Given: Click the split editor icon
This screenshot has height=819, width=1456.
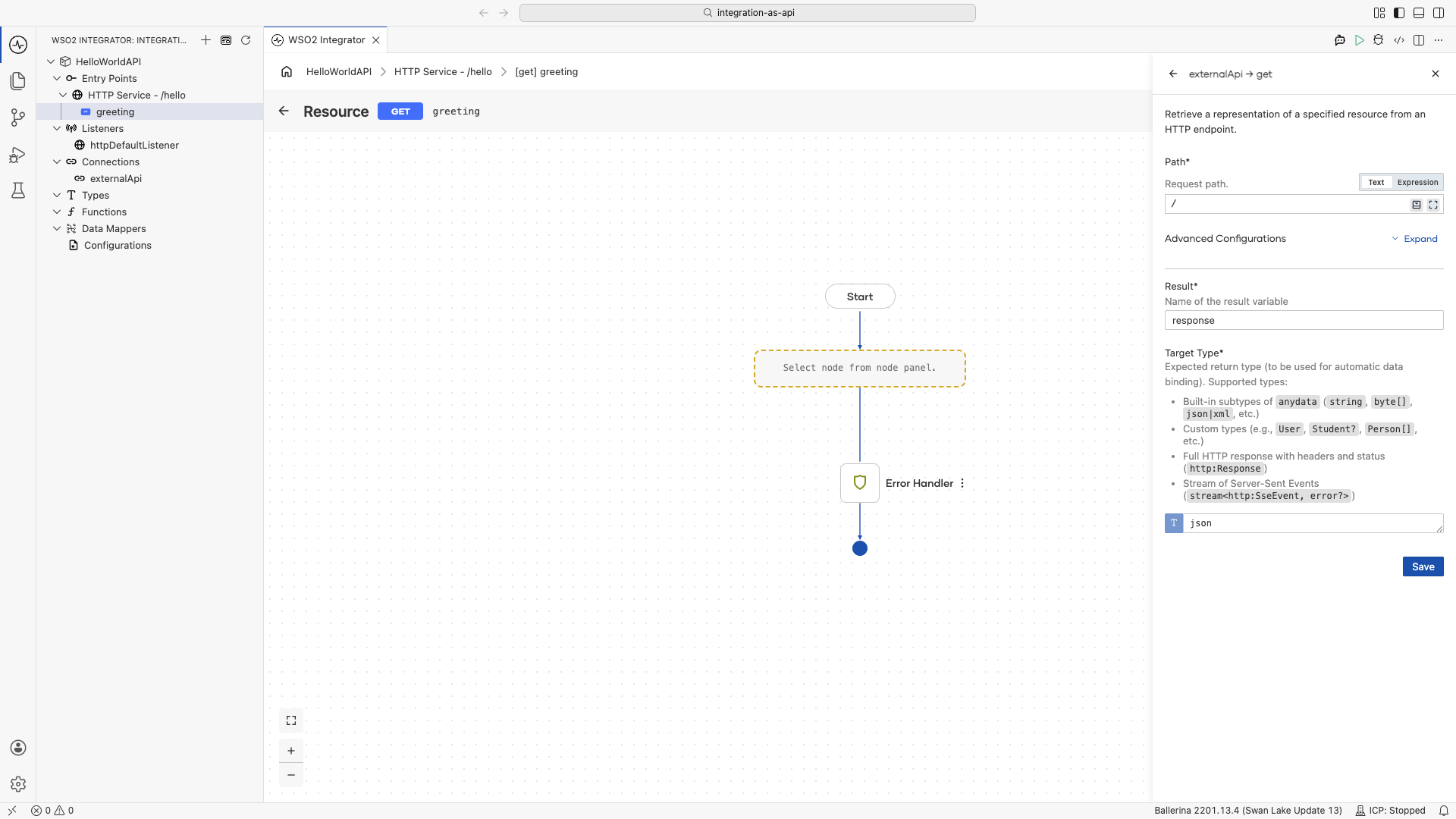Looking at the screenshot, I should point(1419,40).
